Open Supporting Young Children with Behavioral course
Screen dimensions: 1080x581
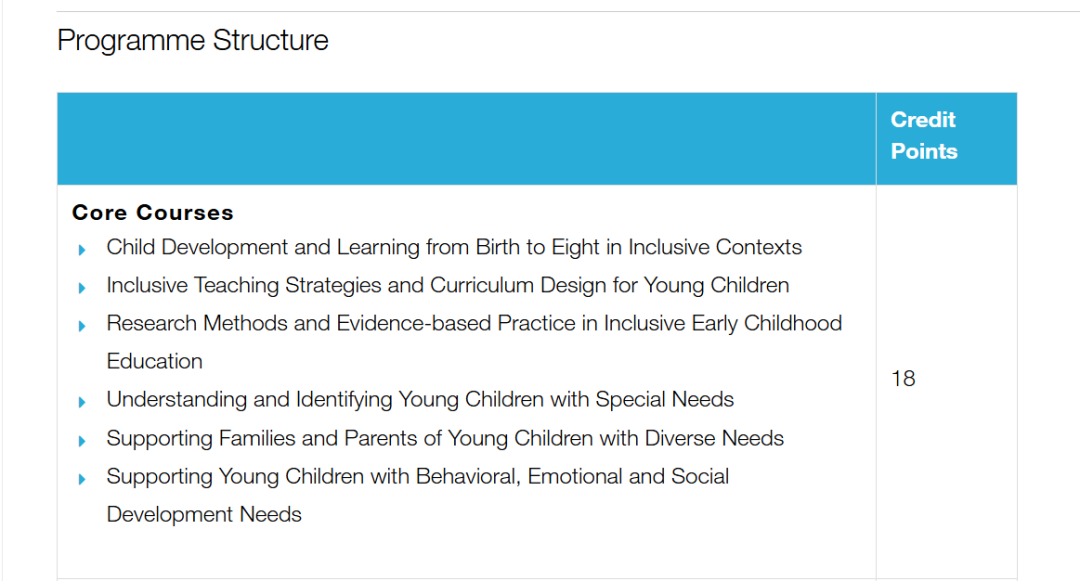click(418, 476)
